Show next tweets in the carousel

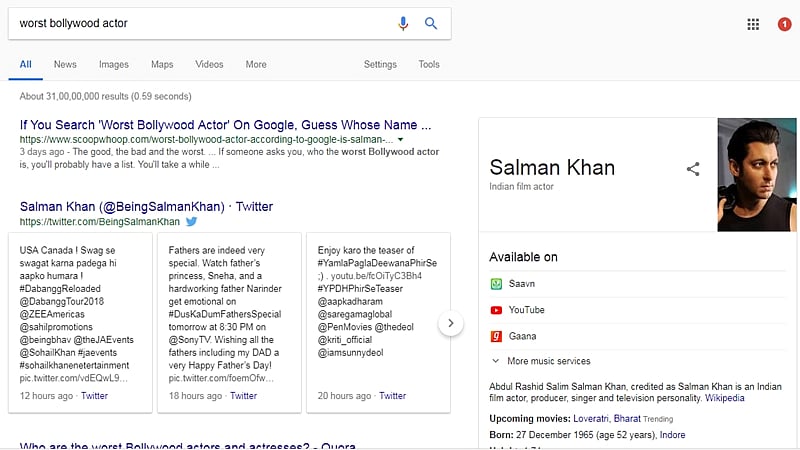[451, 323]
